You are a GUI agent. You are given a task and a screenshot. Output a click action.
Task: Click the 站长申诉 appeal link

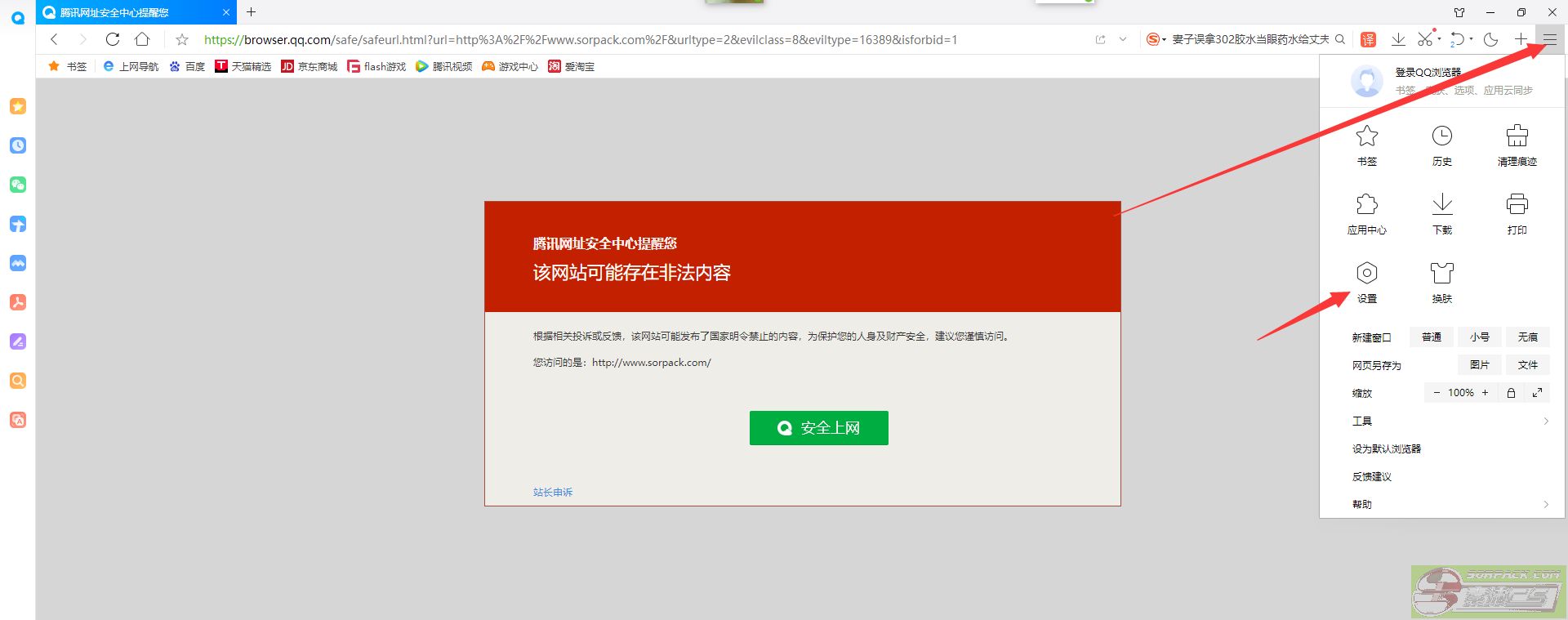pos(553,492)
